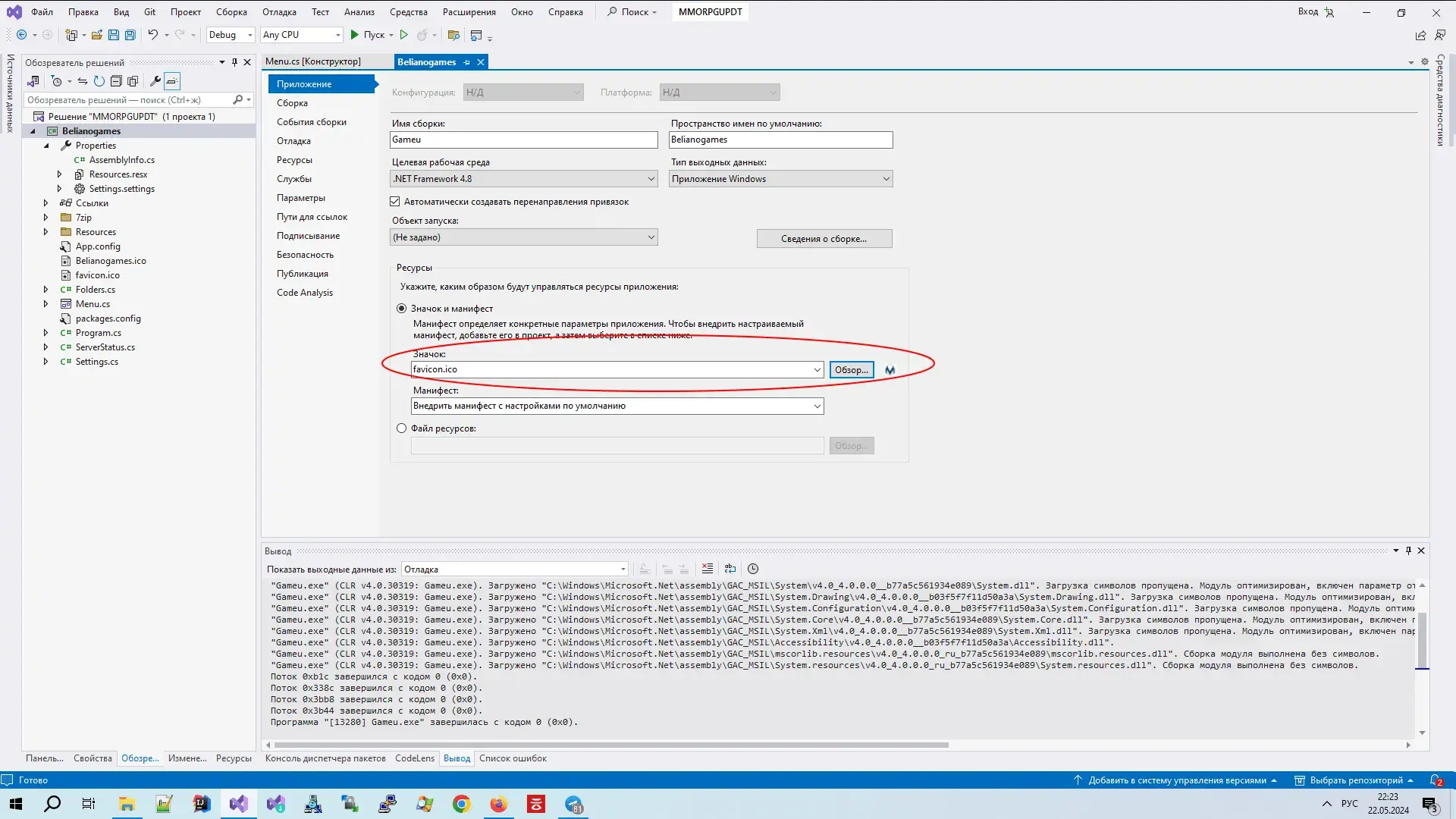This screenshot has width=1456, height=819.
Task: Open Firefox from the Windows taskbar
Action: [x=498, y=804]
